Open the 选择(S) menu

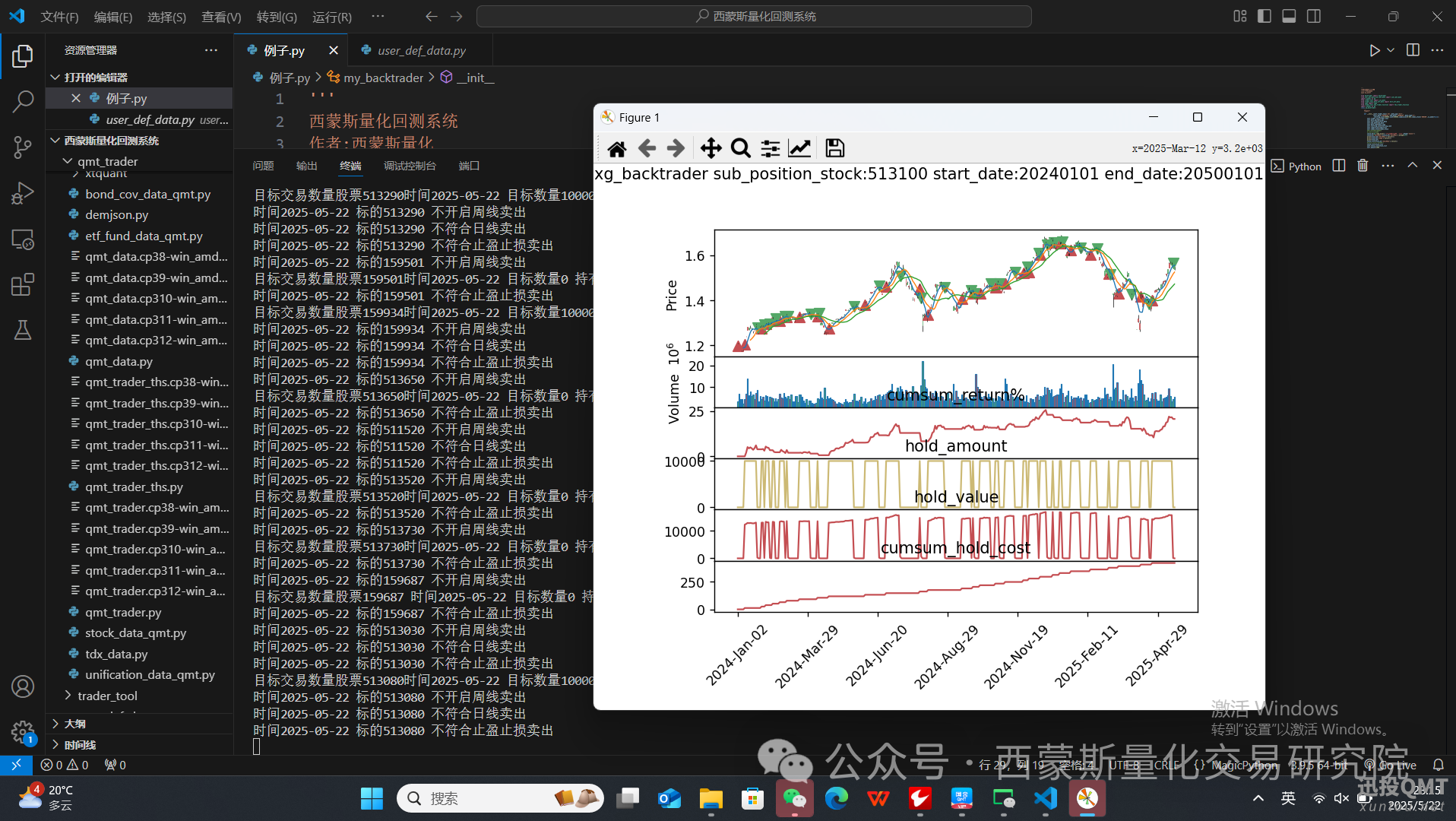[x=166, y=17]
